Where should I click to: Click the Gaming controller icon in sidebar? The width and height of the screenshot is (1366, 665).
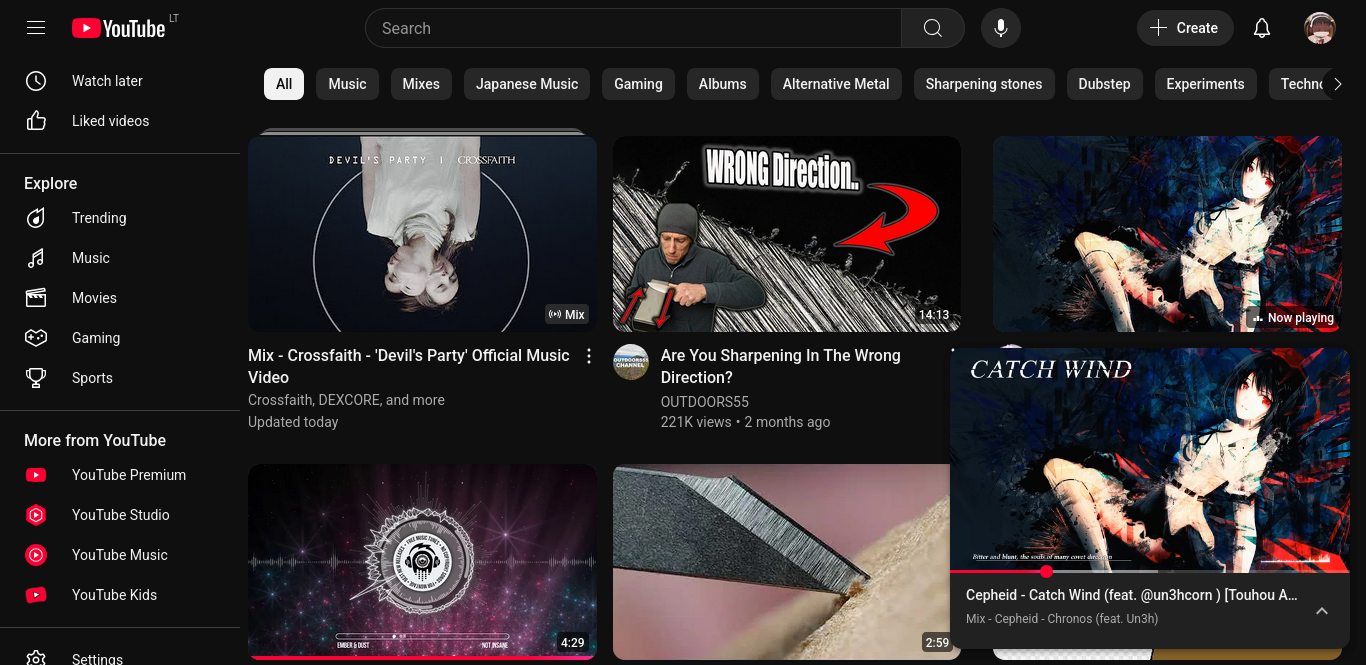(x=36, y=338)
